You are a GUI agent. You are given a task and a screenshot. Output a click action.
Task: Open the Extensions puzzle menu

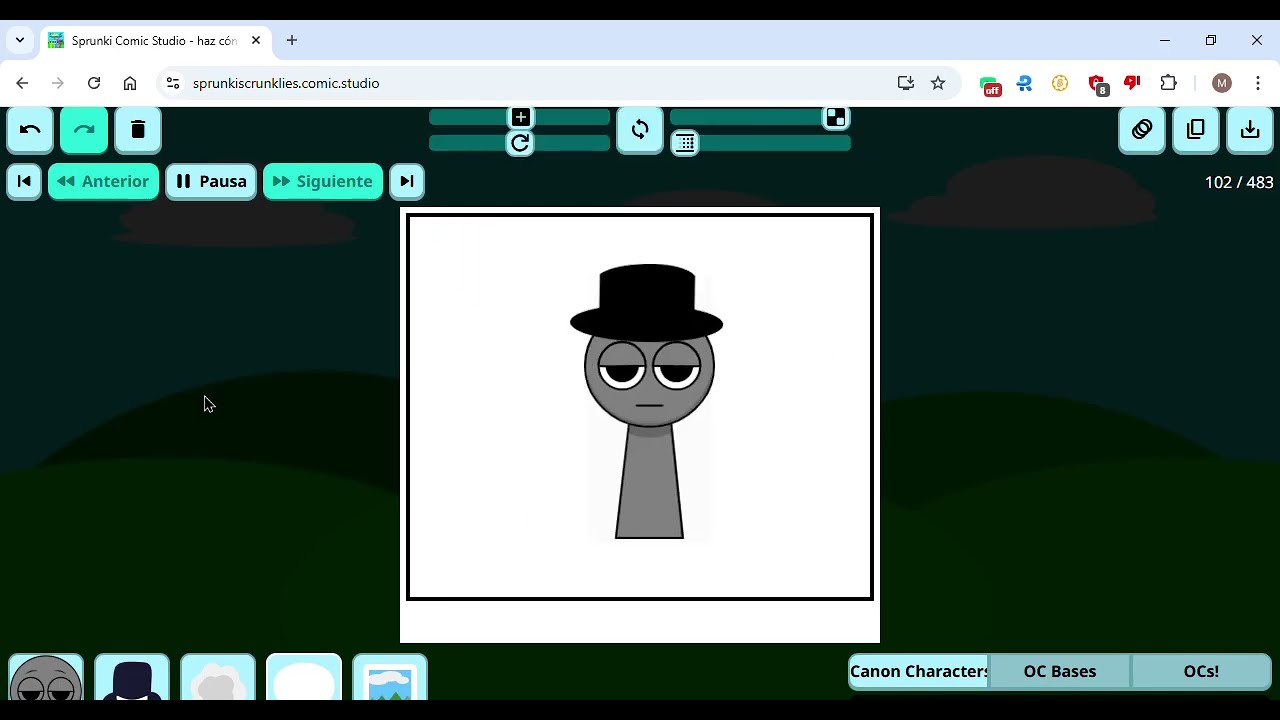(1168, 83)
